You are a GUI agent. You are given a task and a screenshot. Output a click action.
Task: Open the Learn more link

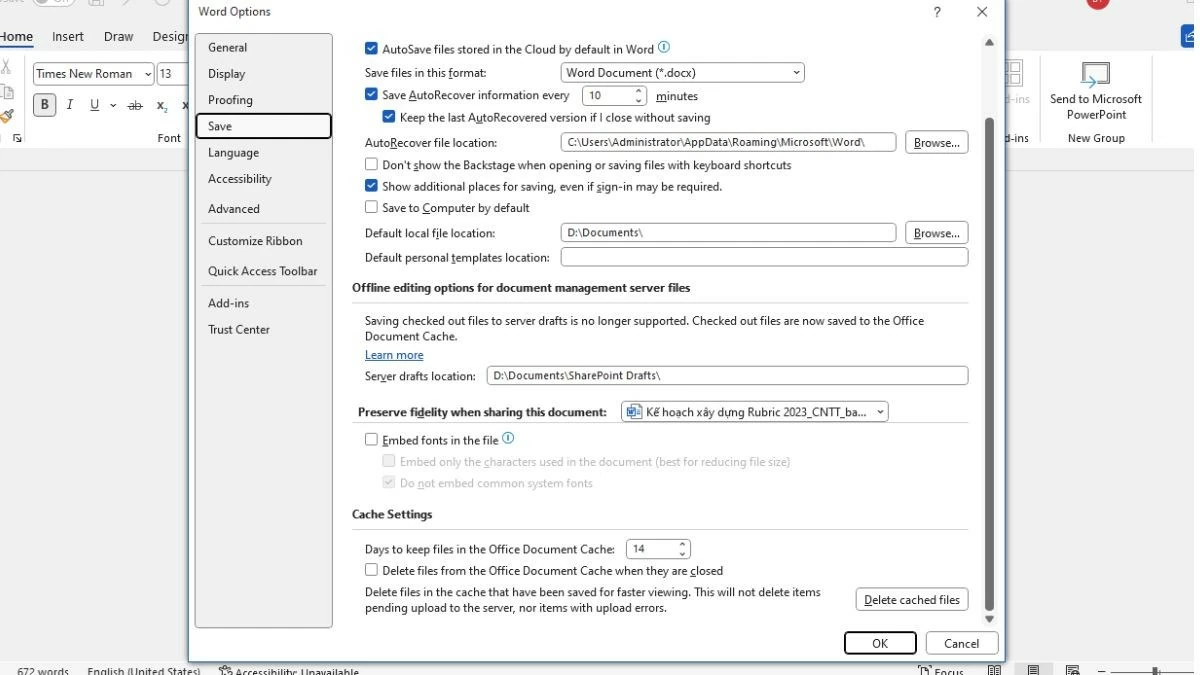pos(394,355)
